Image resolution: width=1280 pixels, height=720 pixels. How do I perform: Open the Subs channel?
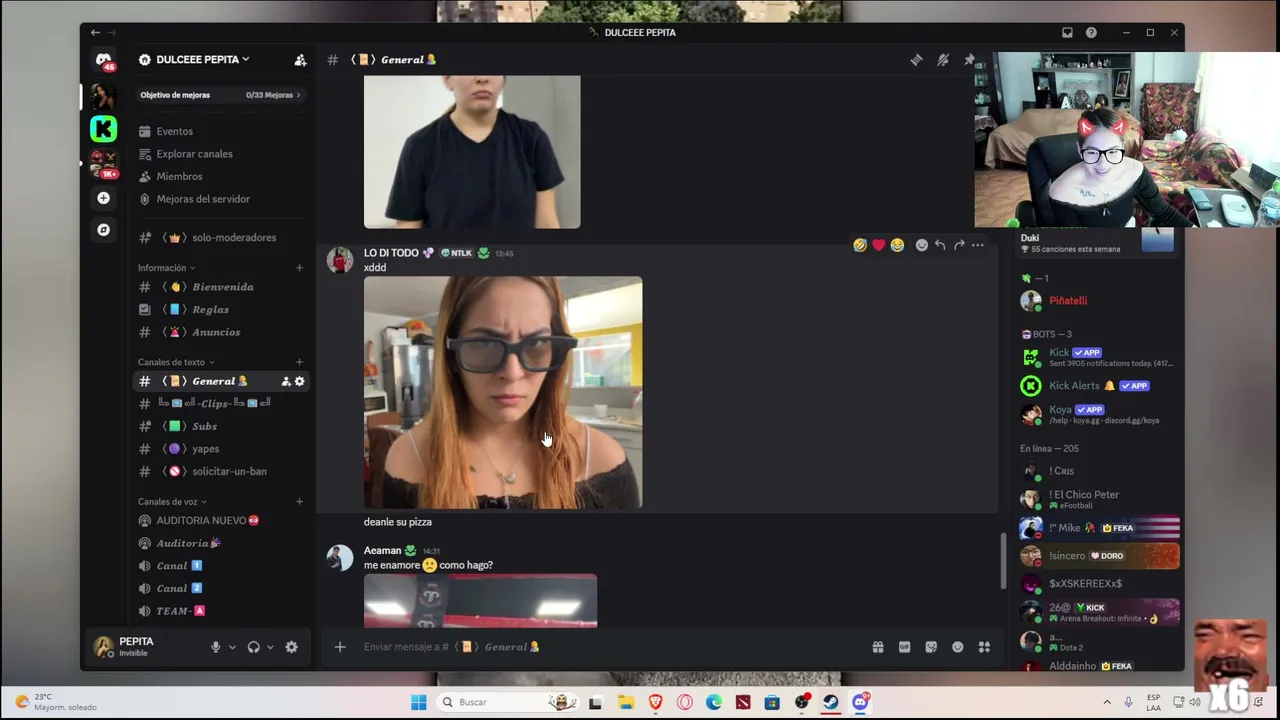click(x=220, y=426)
